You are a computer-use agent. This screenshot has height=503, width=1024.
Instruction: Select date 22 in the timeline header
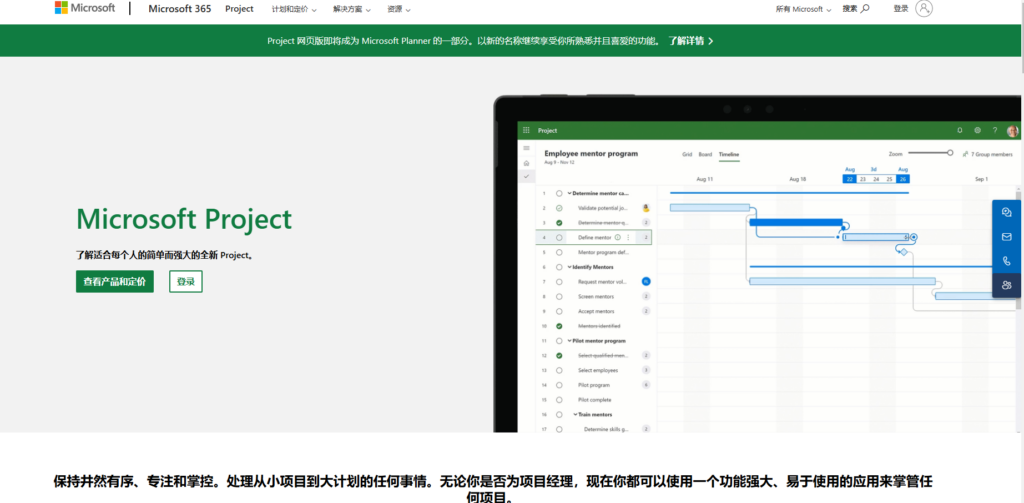pos(849,179)
